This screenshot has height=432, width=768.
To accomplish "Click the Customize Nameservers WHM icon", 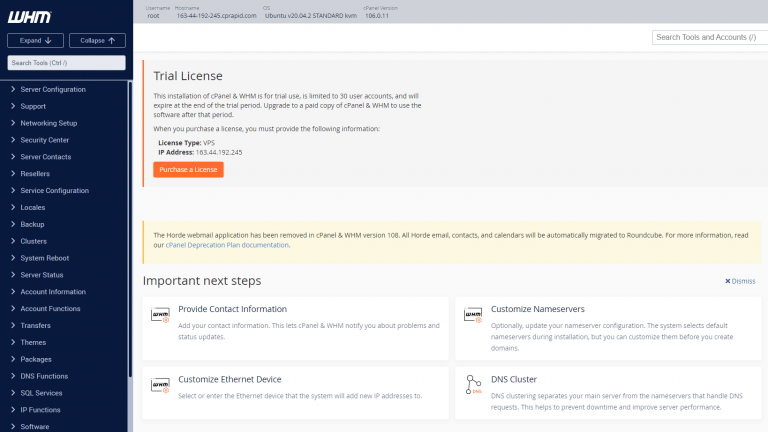I will coord(473,315).
